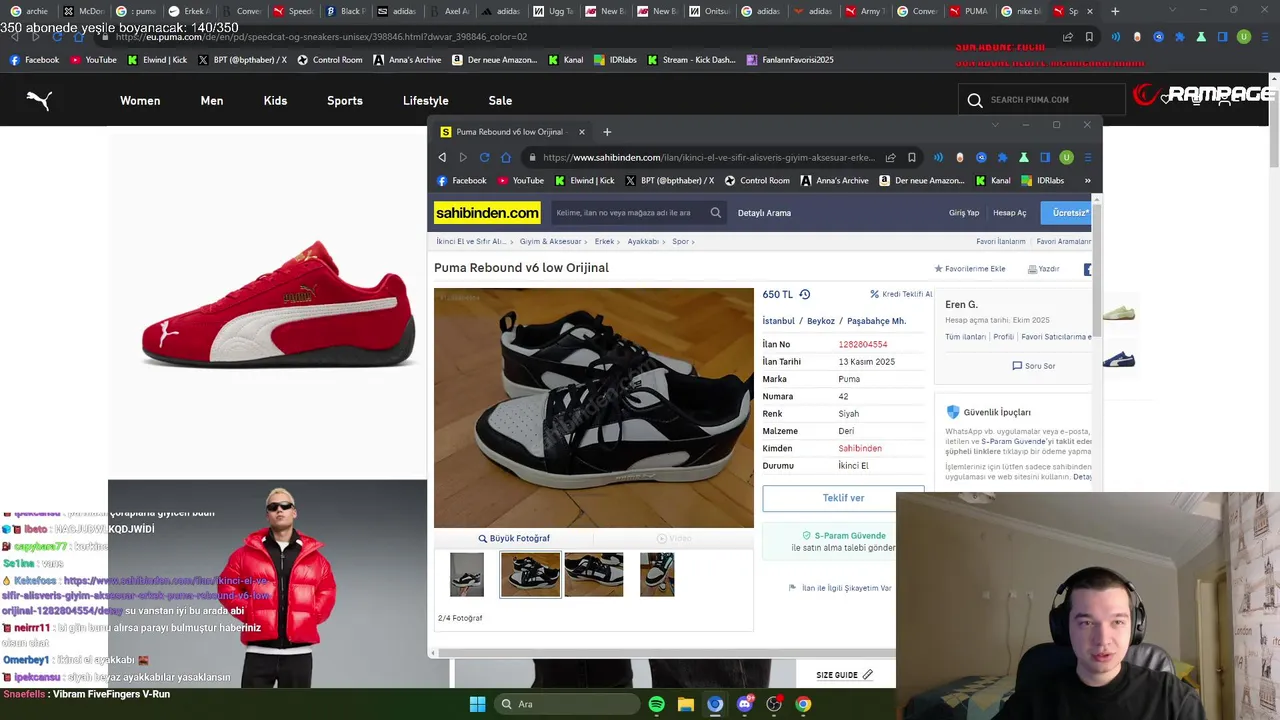
Task: Click Yazdır print link
Action: click(x=1043, y=269)
